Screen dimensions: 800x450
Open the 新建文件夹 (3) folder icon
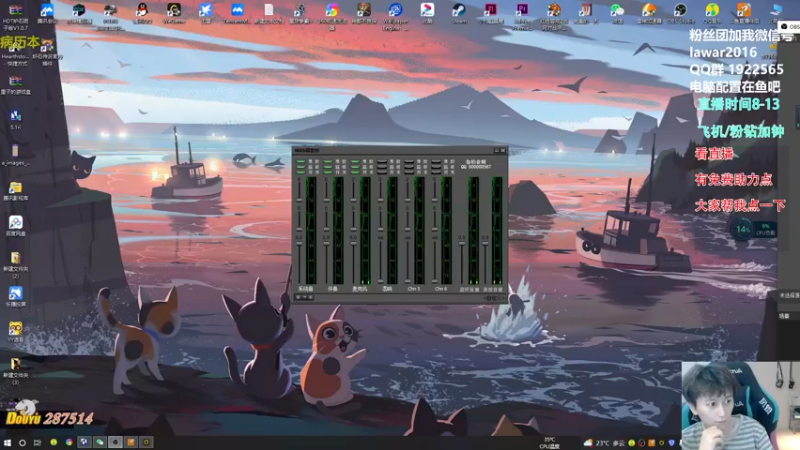click(x=15, y=364)
